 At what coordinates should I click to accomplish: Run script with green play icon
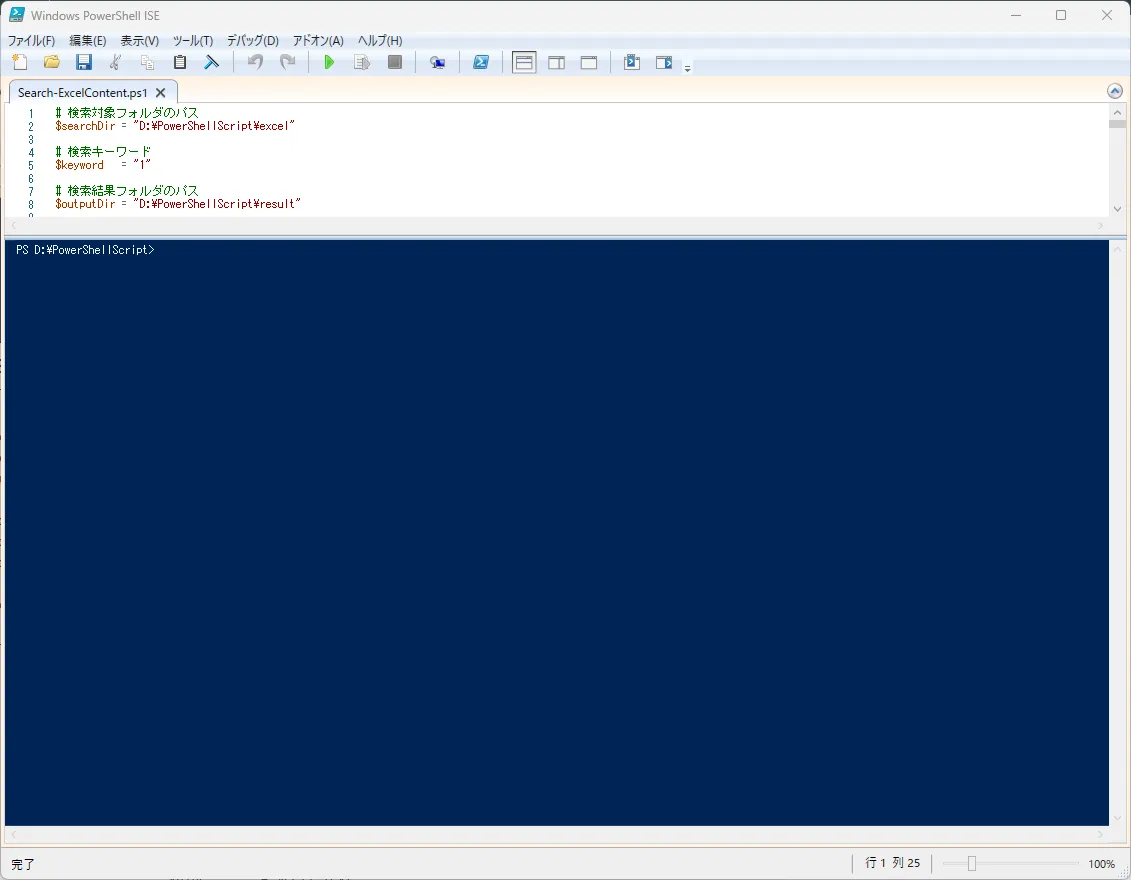click(329, 62)
